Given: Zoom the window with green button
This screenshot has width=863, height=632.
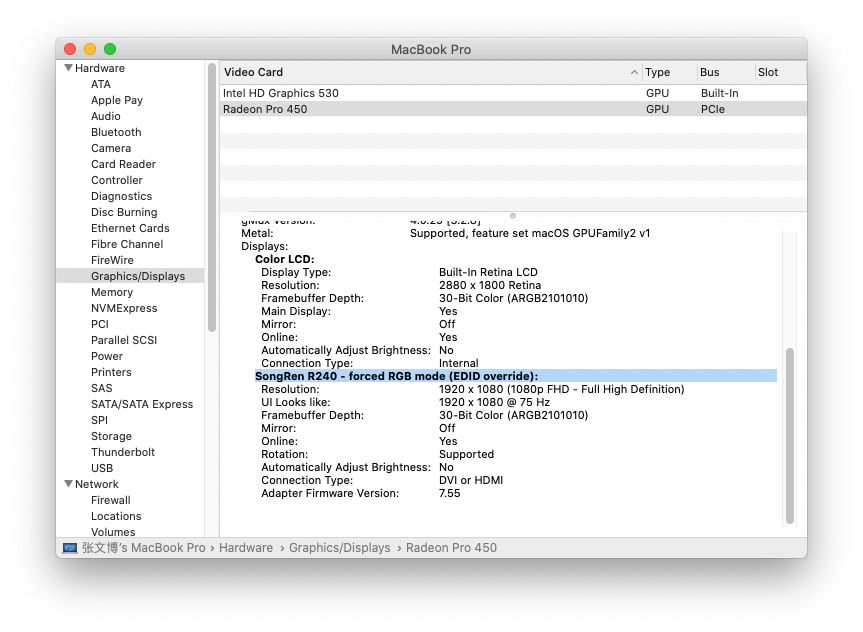Looking at the screenshot, I should point(110,49).
